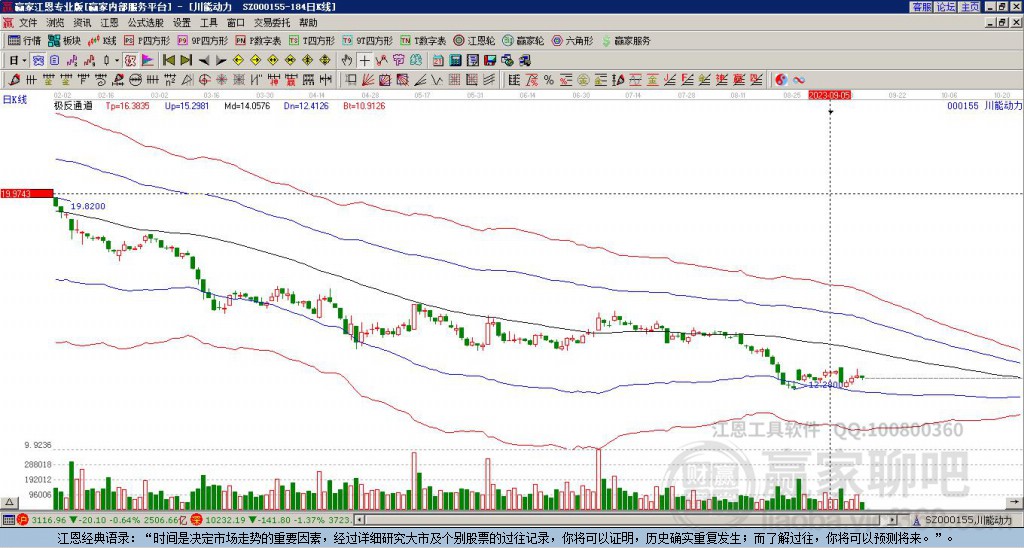The height and width of the screenshot is (548, 1024).
Task: Expand the candlestick style dropdown arrow
Action: [117, 61]
